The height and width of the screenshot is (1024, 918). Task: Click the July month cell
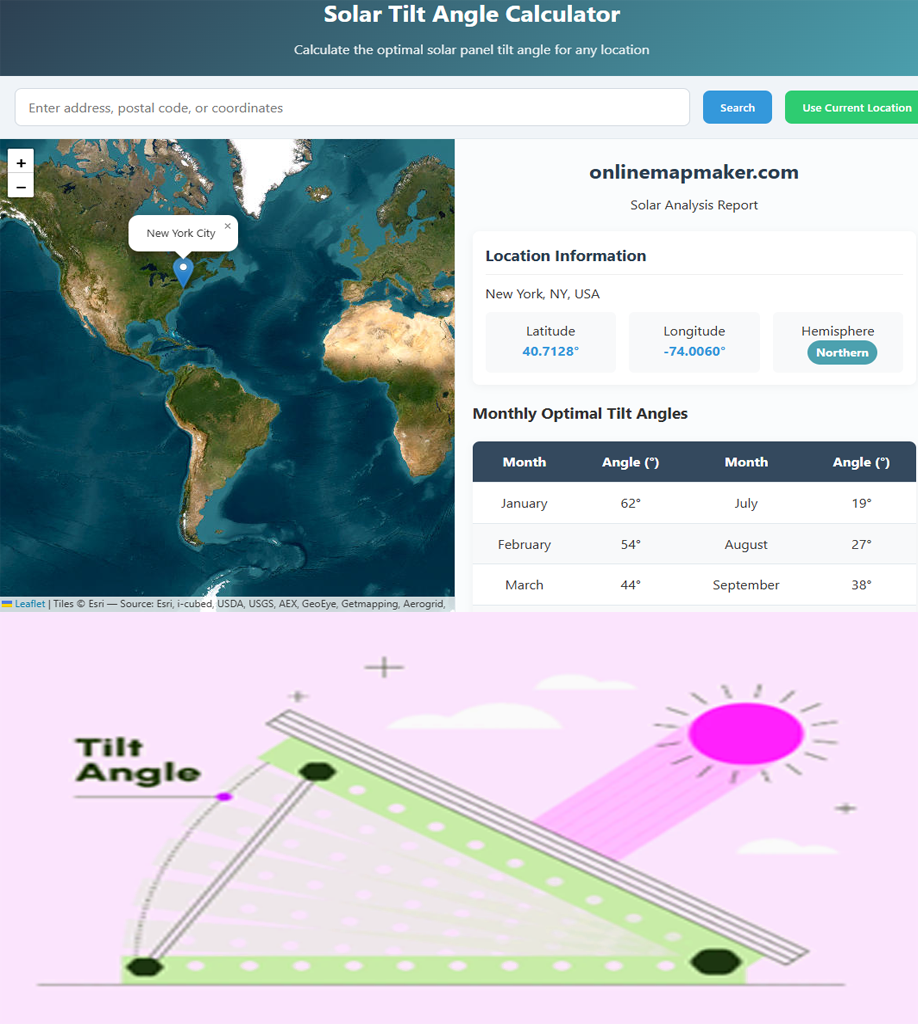point(746,504)
